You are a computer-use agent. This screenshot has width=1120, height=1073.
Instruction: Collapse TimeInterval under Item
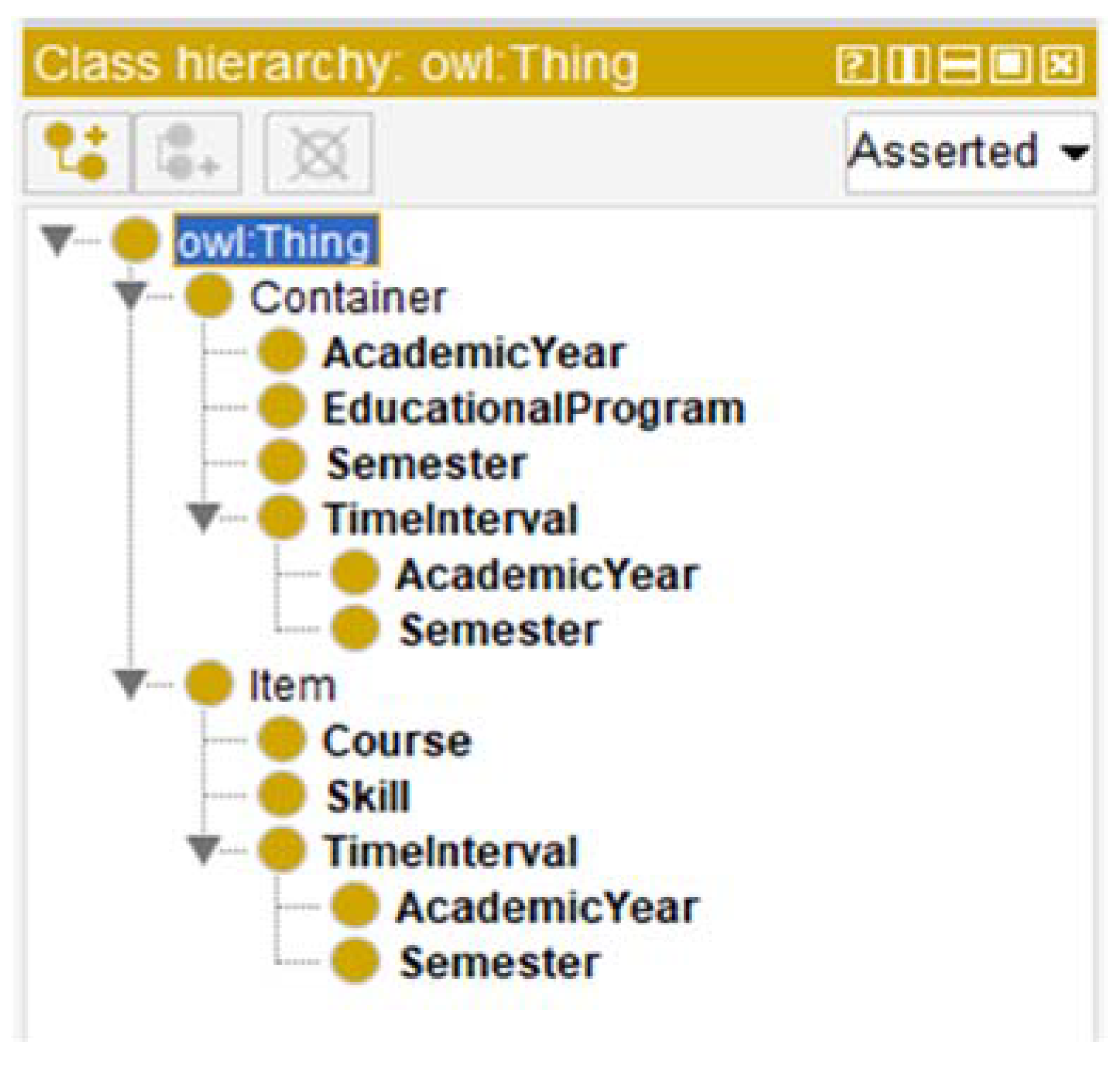pos(203,850)
